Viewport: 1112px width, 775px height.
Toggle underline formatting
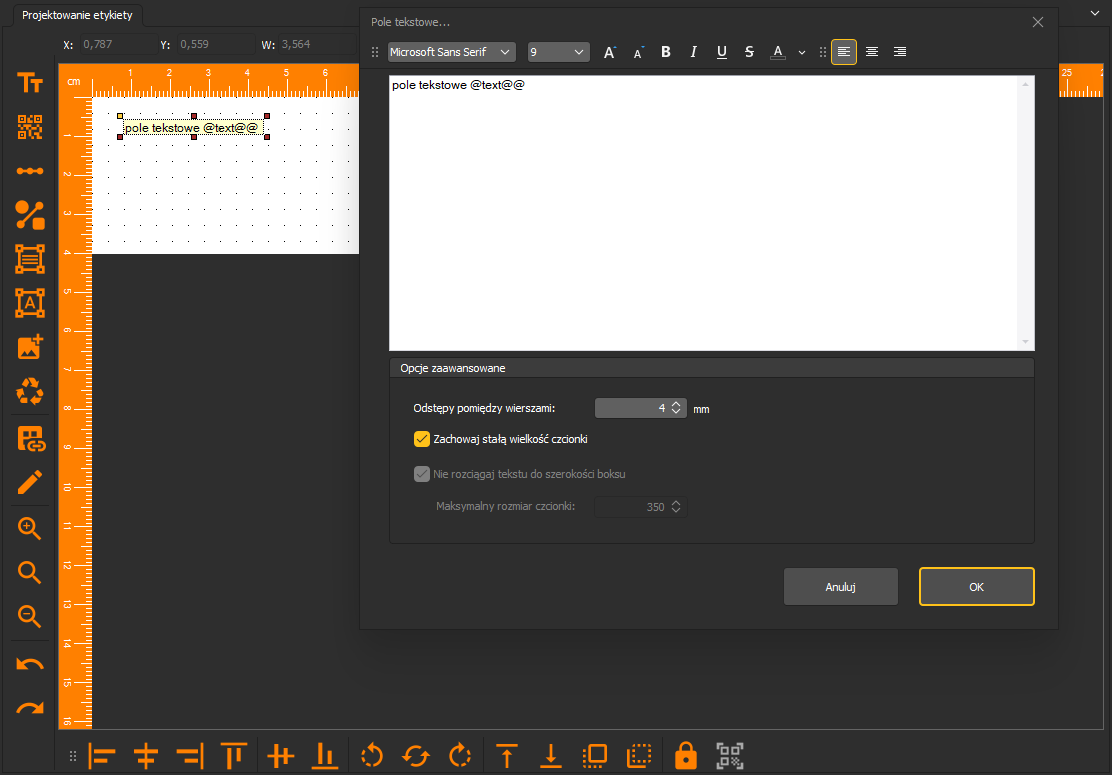point(721,52)
